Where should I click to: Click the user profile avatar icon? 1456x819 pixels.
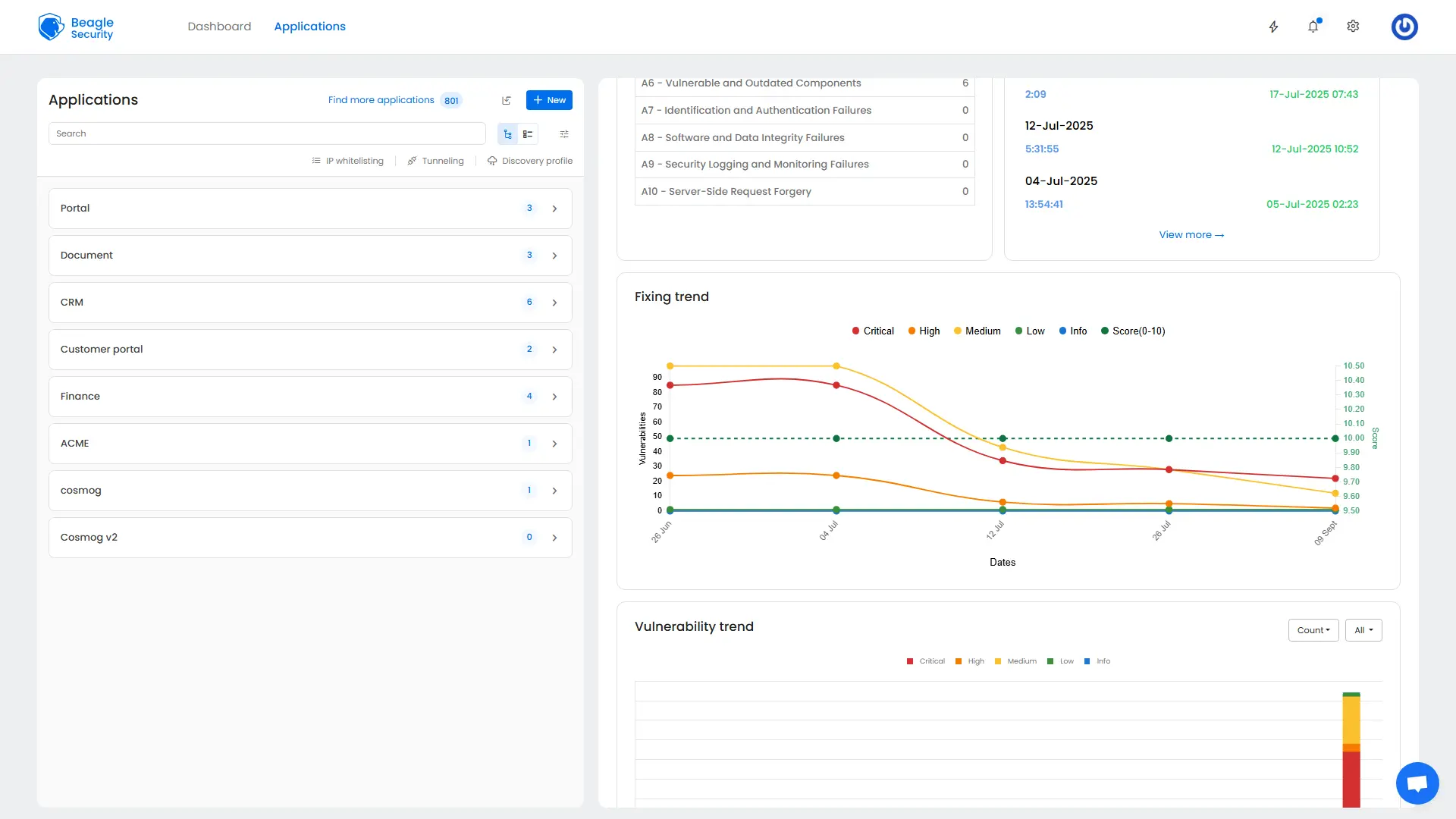click(x=1404, y=27)
